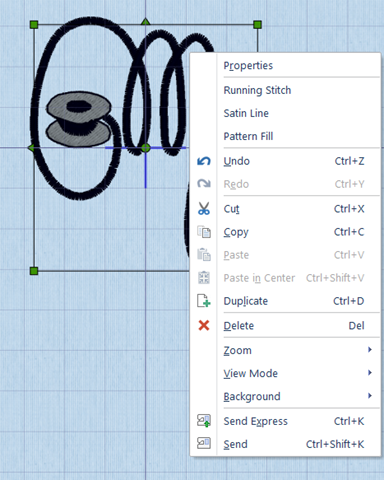Click the gray bobbin embroidery design

[78, 119]
